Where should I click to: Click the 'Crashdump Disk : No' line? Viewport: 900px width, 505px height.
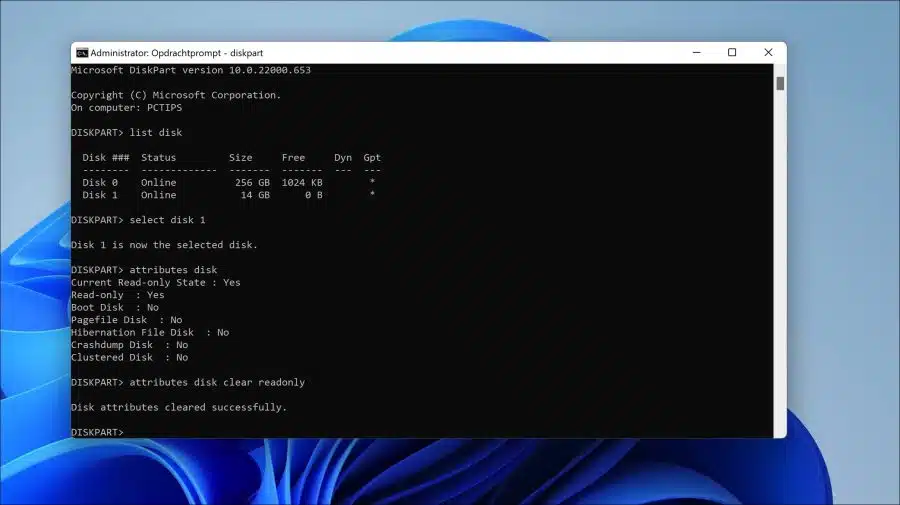pos(130,345)
